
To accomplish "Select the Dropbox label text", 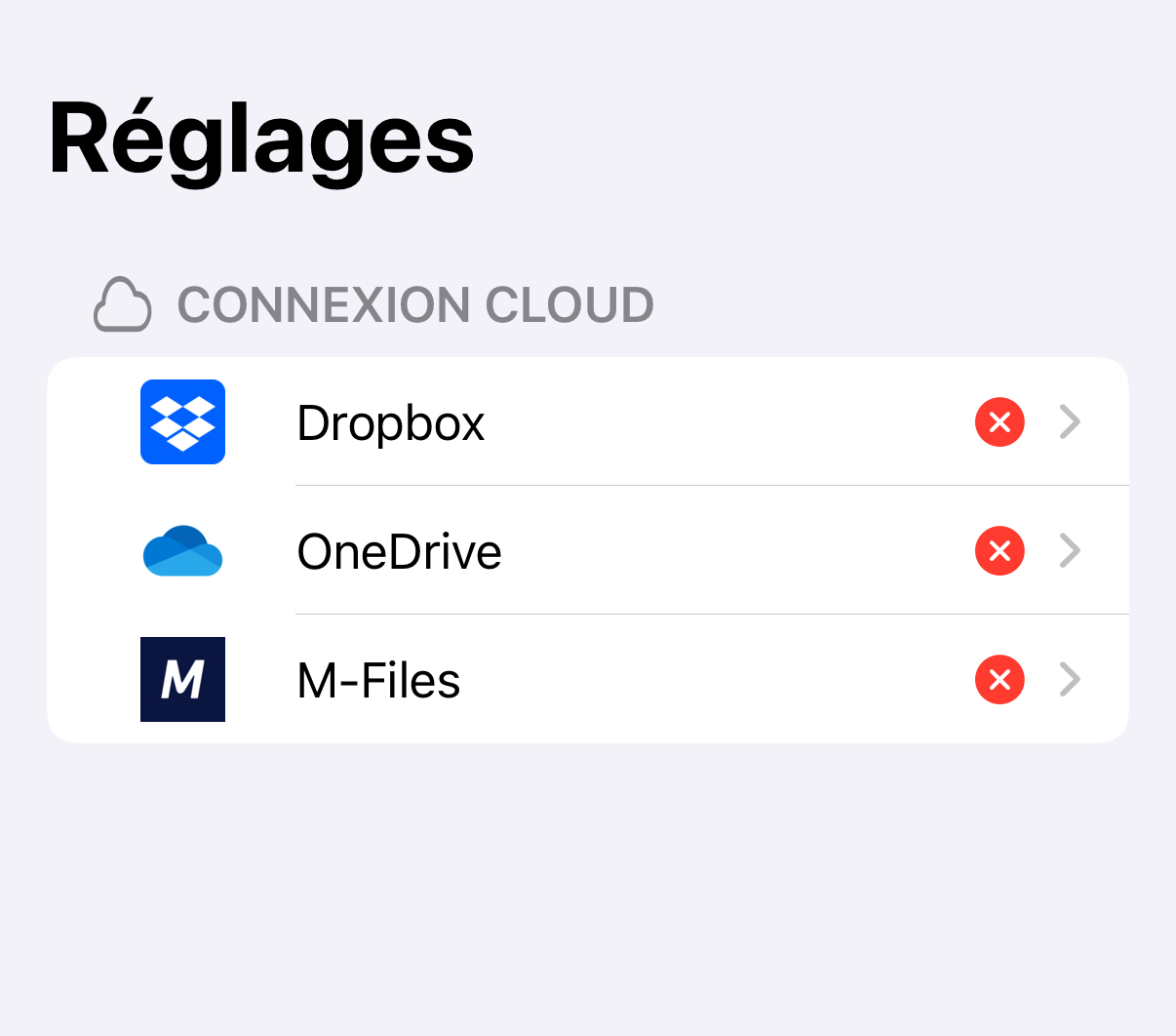I will coord(391,424).
